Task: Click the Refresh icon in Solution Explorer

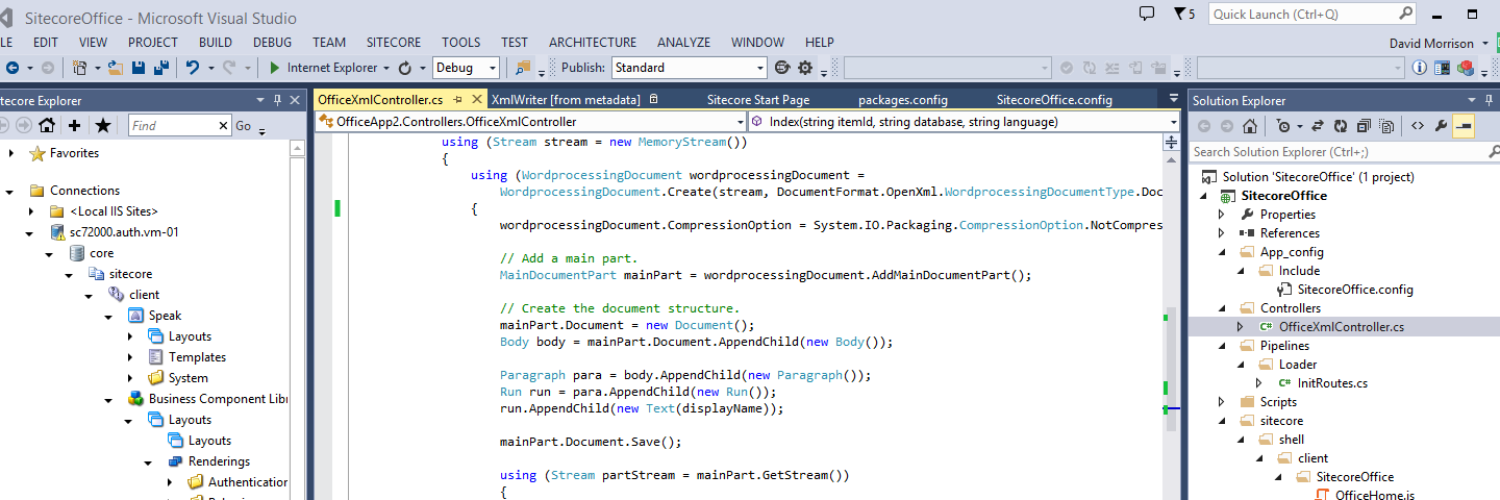Action: click(x=1341, y=126)
